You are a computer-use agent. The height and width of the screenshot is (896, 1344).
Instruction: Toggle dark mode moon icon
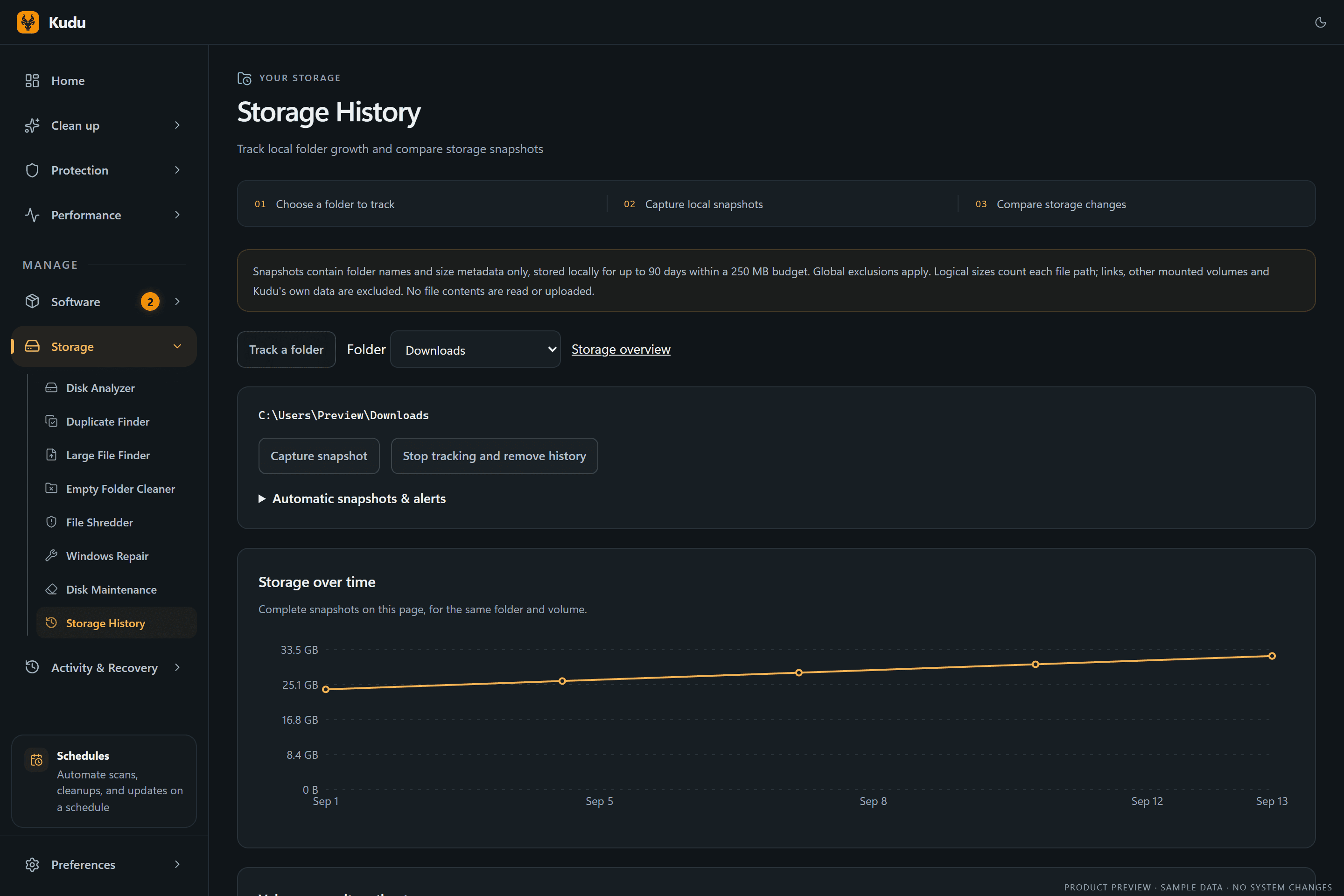tap(1320, 22)
